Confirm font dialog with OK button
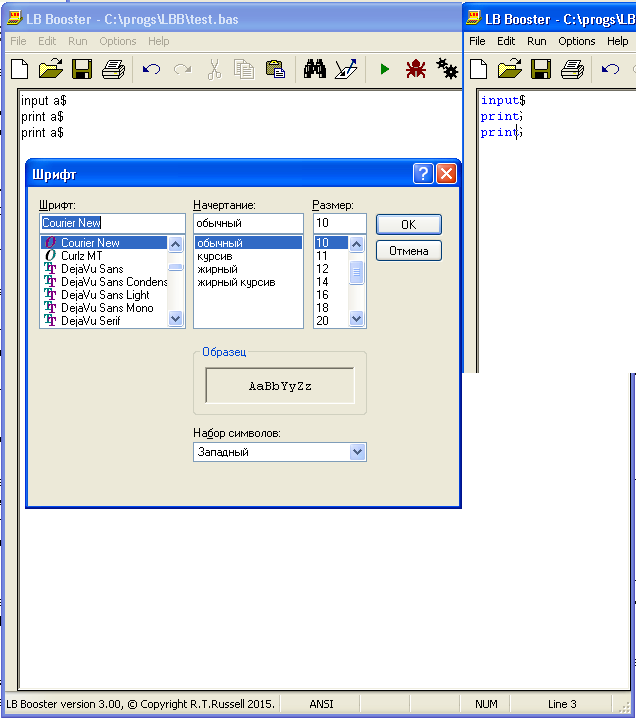 [409, 225]
